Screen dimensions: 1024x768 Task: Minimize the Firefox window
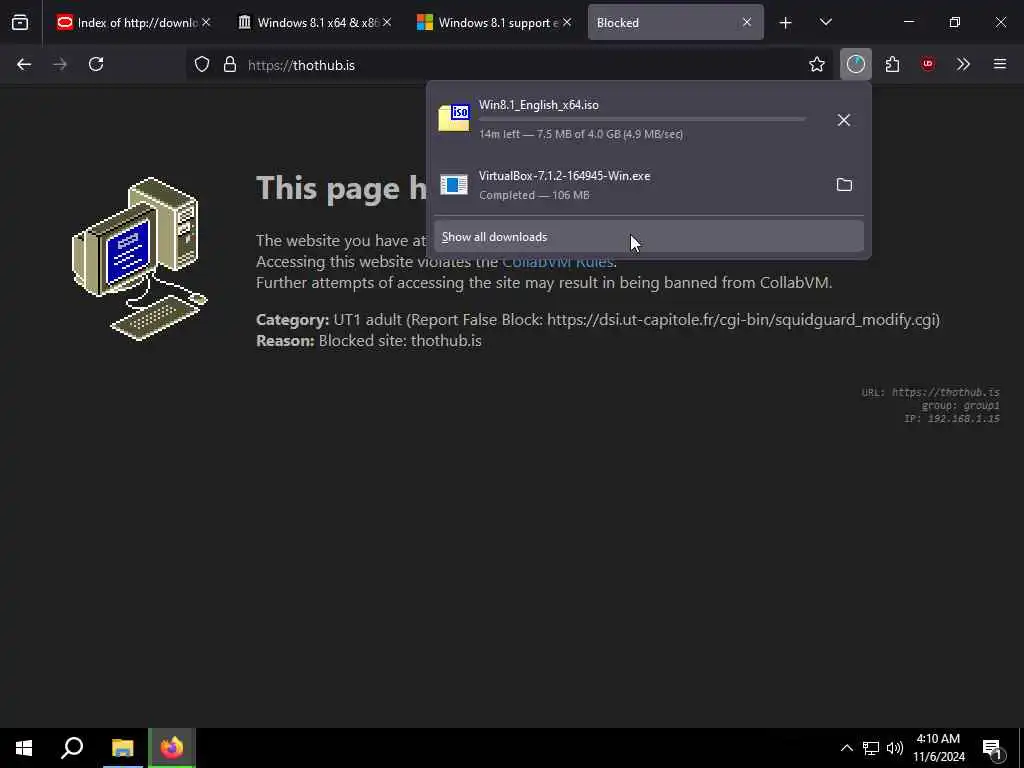(908, 22)
